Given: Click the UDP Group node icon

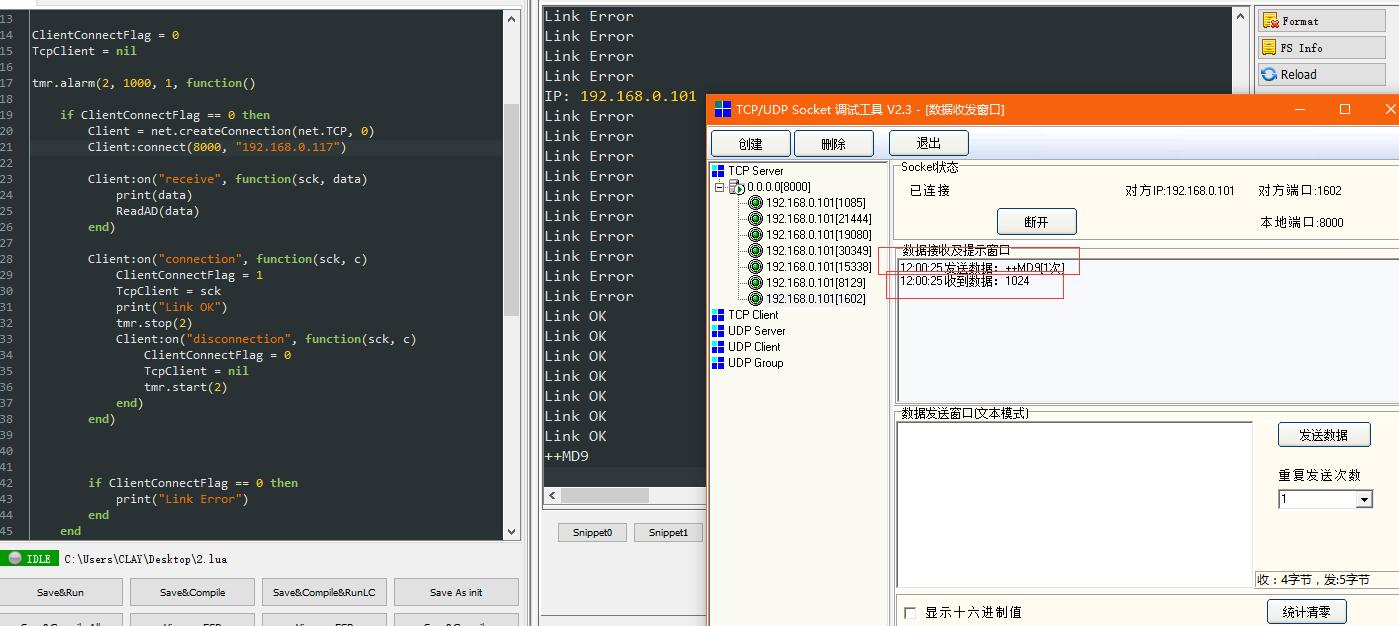Looking at the screenshot, I should tap(718, 363).
